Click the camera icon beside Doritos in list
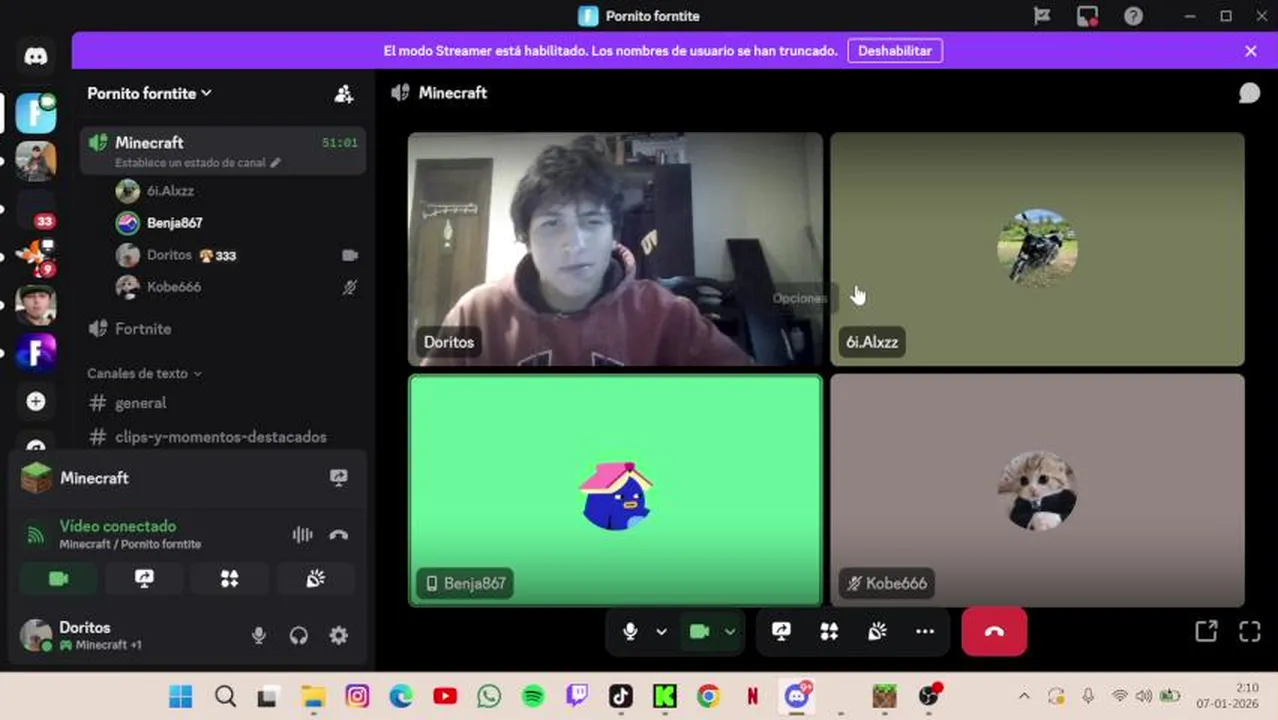The image size is (1278, 720). coord(349,255)
